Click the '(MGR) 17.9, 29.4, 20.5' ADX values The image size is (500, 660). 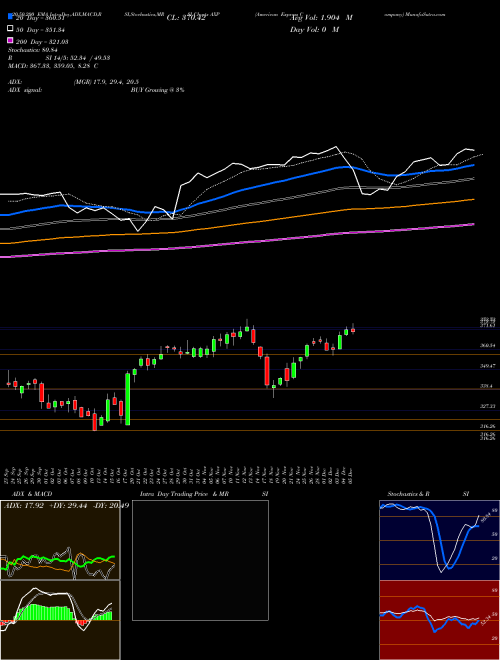106,82
